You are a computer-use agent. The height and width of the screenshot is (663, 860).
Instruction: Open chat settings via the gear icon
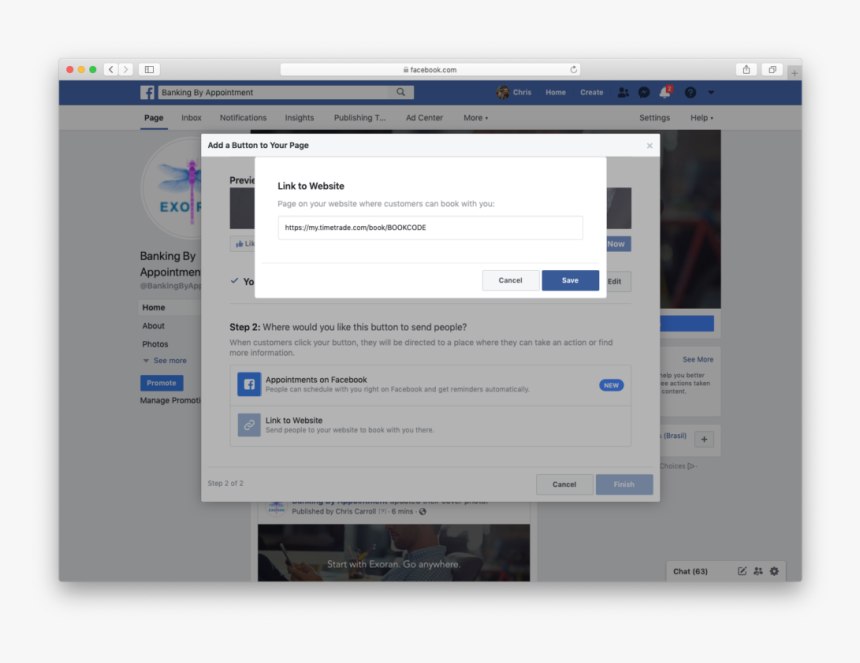tap(773, 571)
